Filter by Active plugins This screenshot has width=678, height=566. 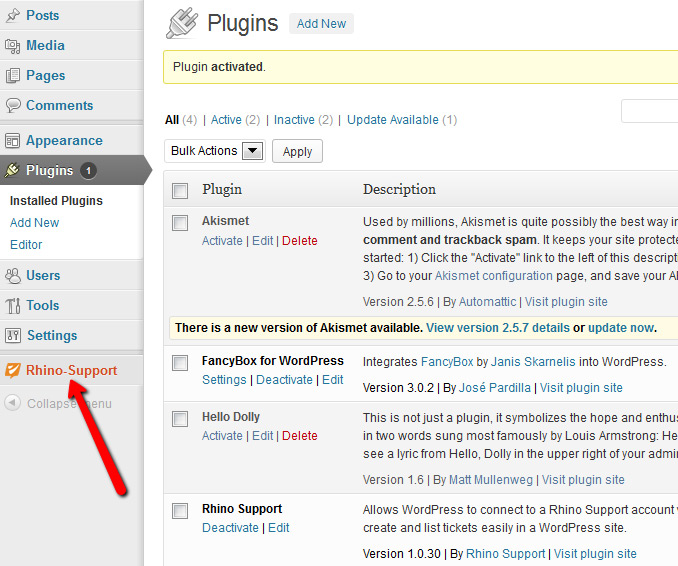226,120
